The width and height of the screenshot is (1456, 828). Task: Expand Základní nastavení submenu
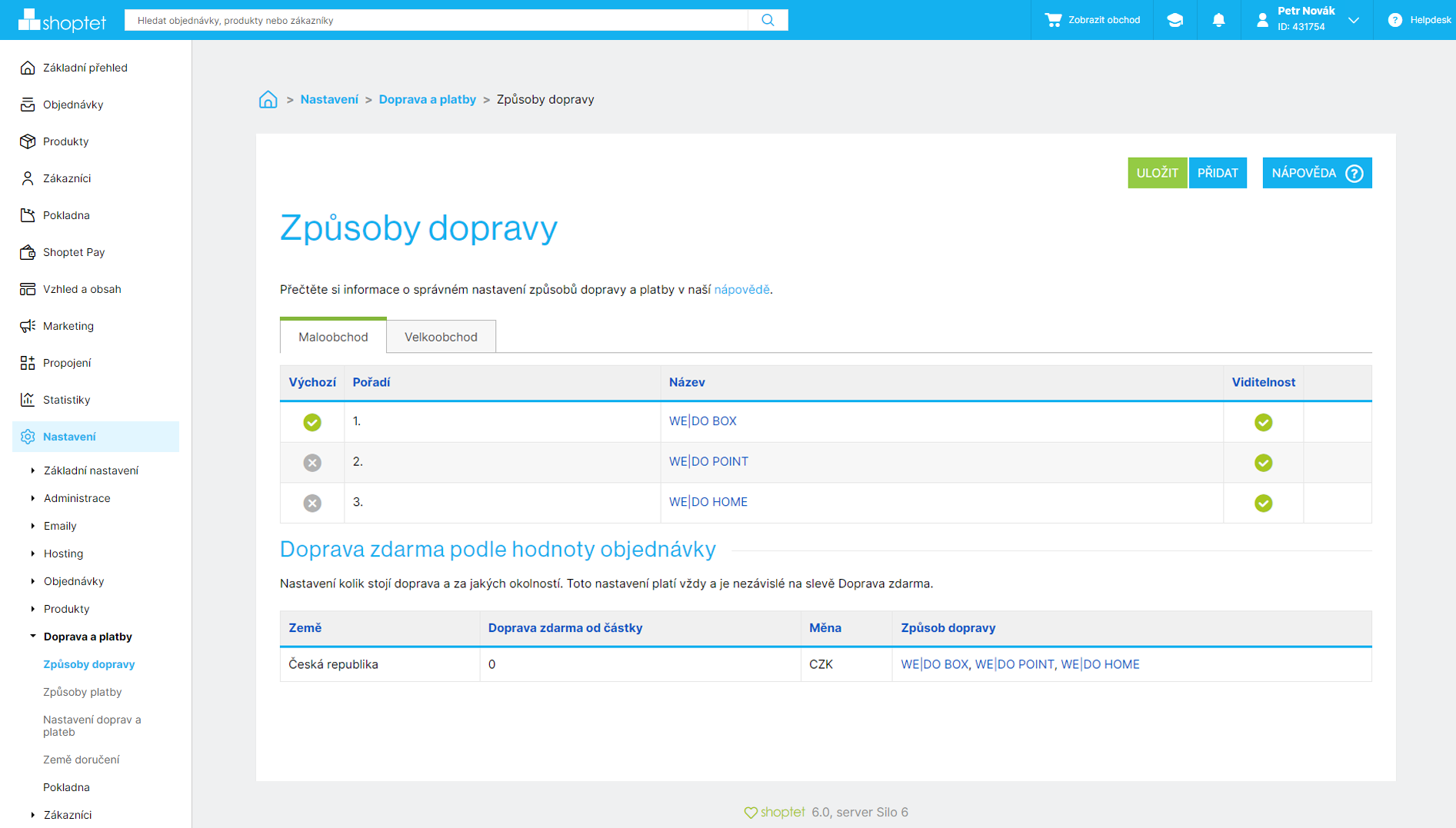tap(33, 471)
